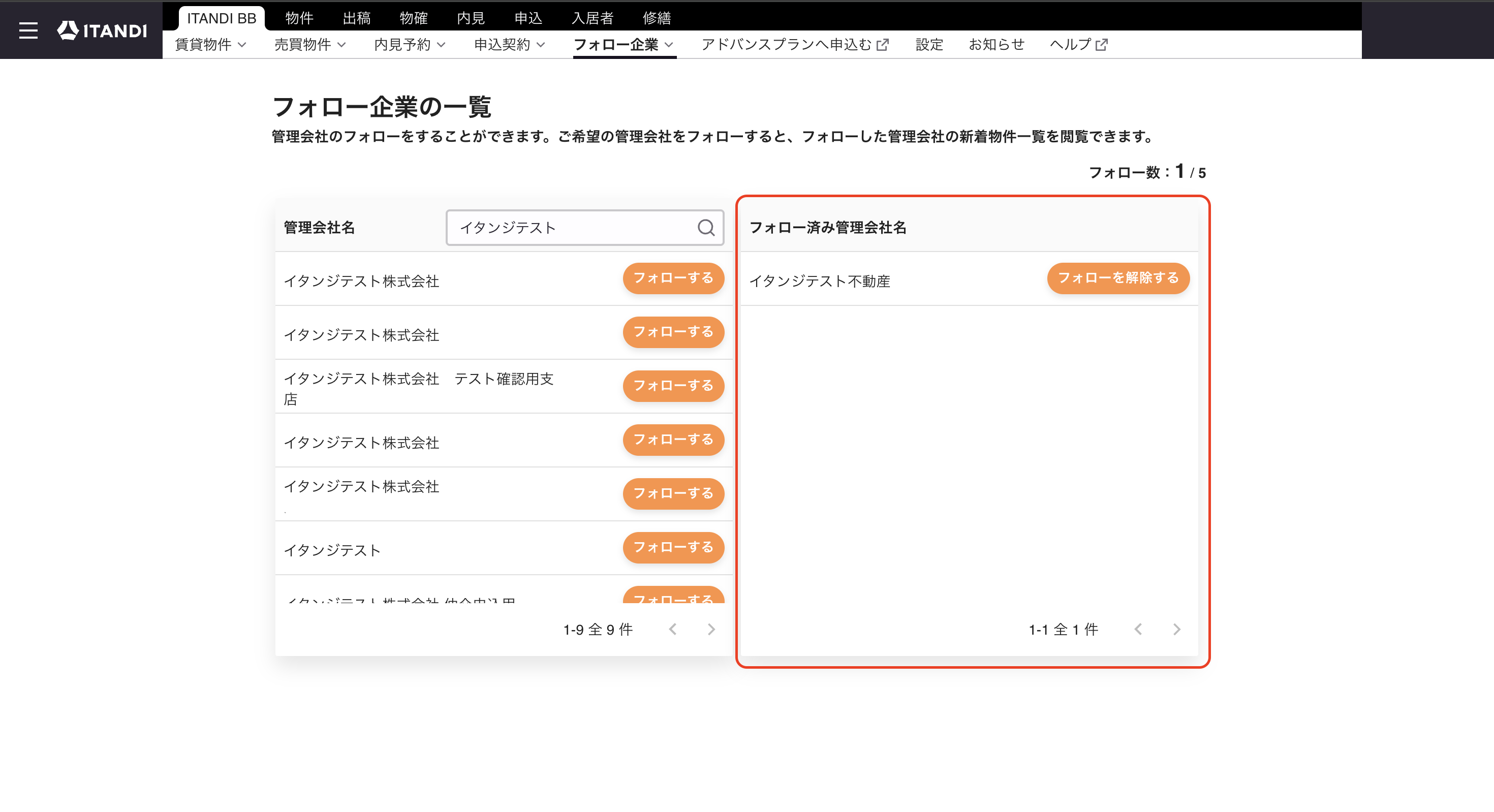The image size is (1494, 812).
Task: Expand the フォロー企業 dropdown menu
Action: point(624,45)
